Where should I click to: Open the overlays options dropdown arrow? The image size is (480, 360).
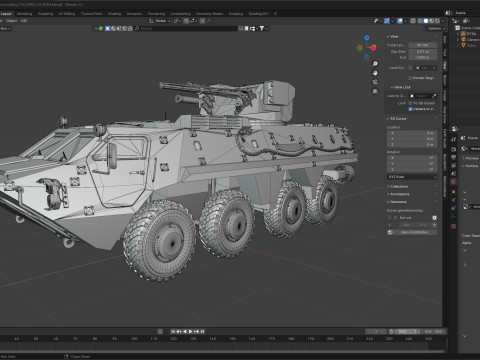tap(405, 21)
